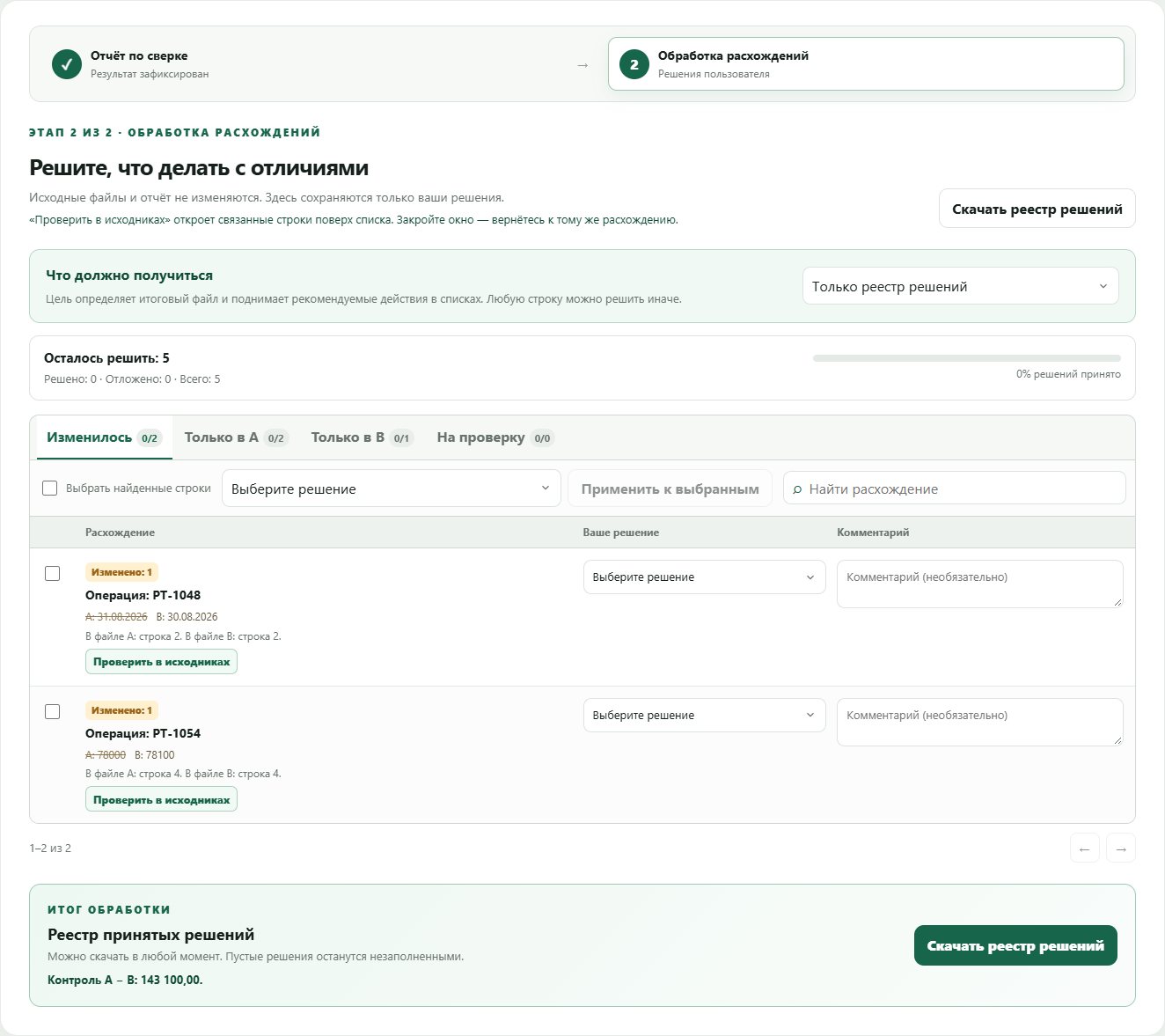
Task: Click 'Проверить в исходниках' for PT-1048
Action: pyautogui.click(x=161, y=662)
